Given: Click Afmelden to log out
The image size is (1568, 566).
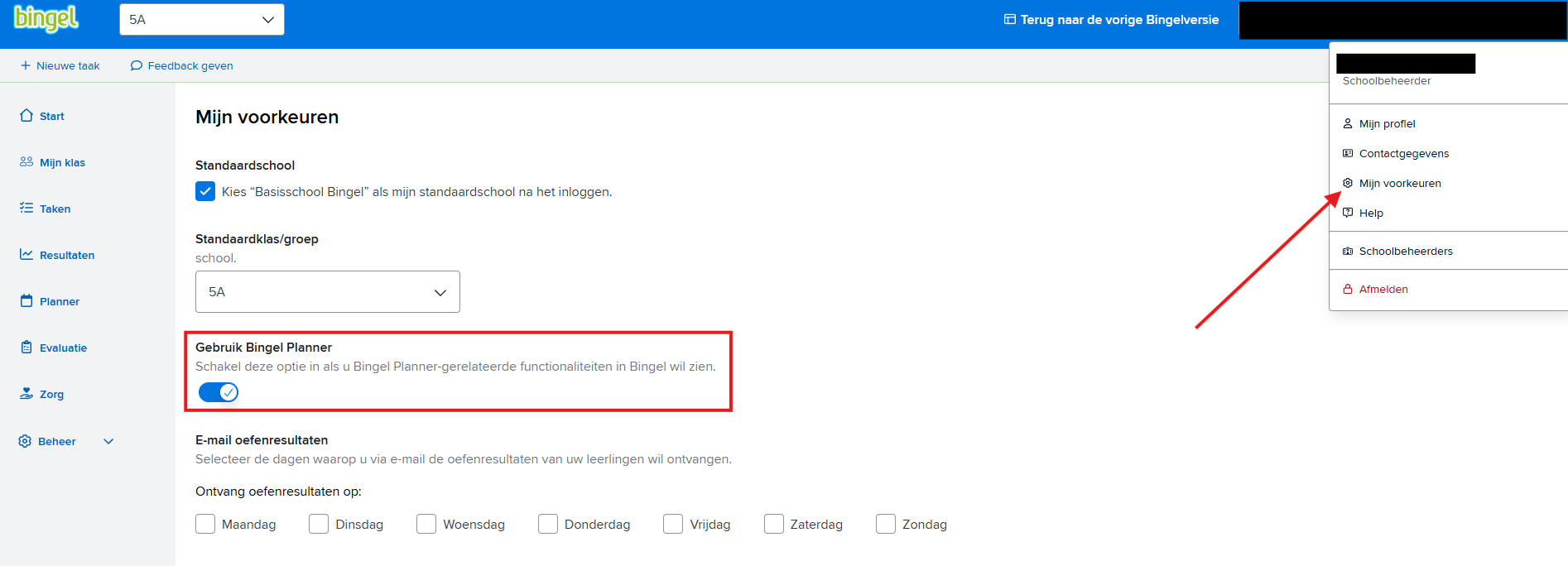Looking at the screenshot, I should [x=1383, y=289].
